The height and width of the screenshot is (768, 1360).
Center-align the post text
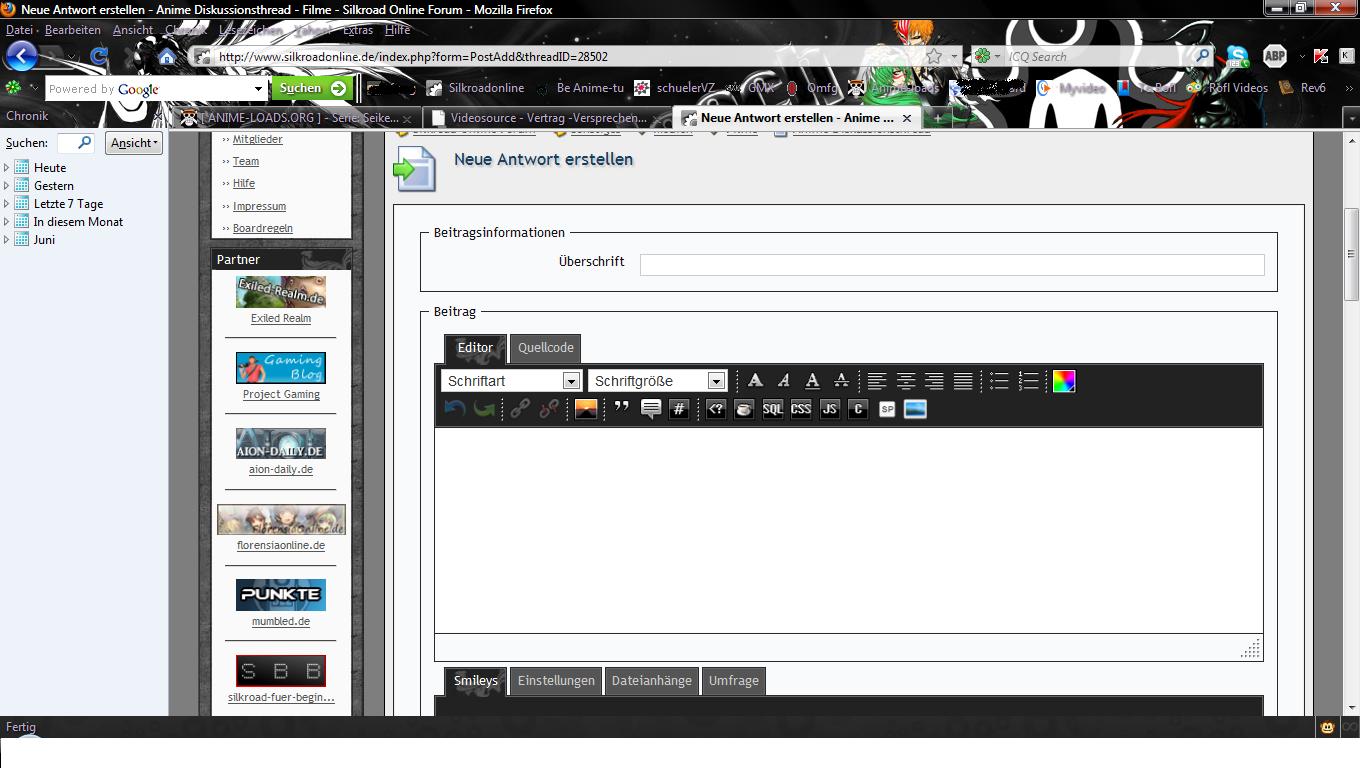(x=905, y=381)
